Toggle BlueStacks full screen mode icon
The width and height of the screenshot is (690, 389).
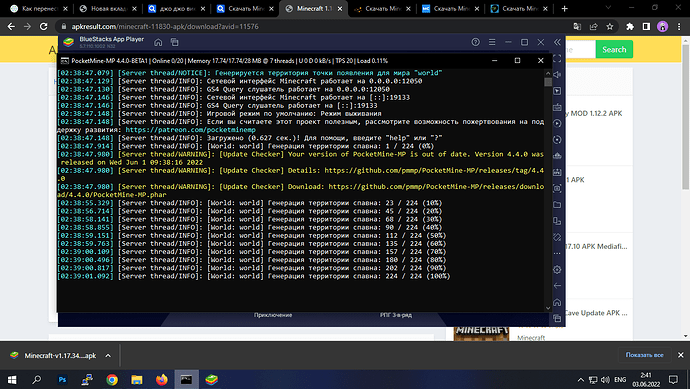point(557,58)
